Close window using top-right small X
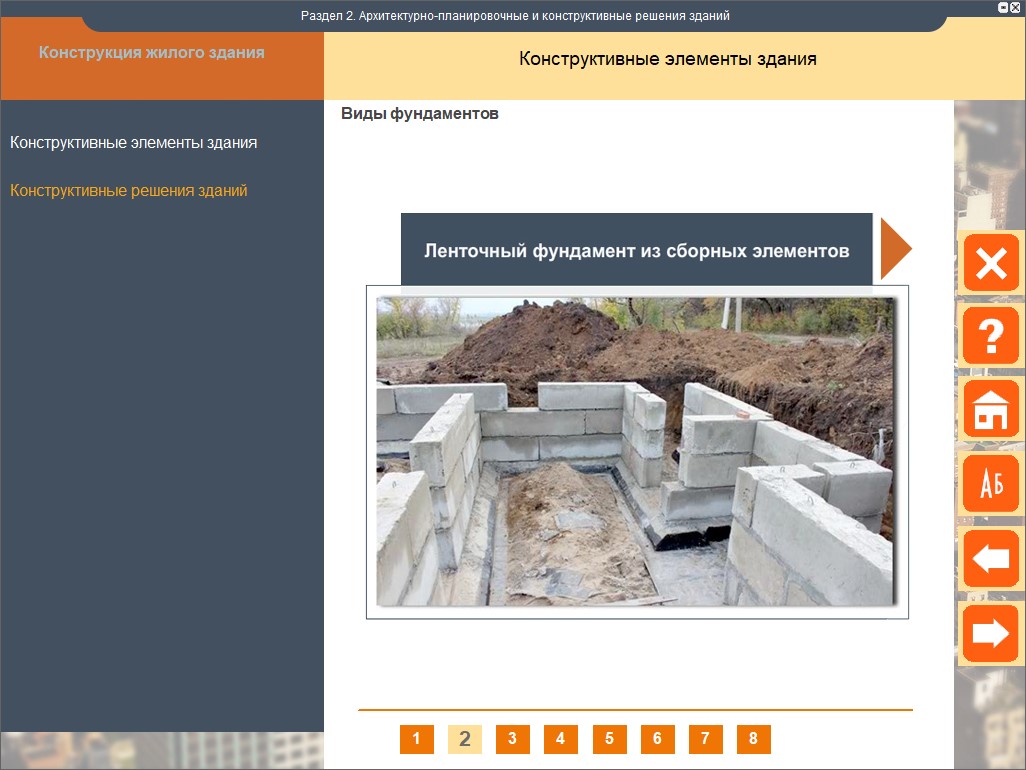 (x=1015, y=7)
